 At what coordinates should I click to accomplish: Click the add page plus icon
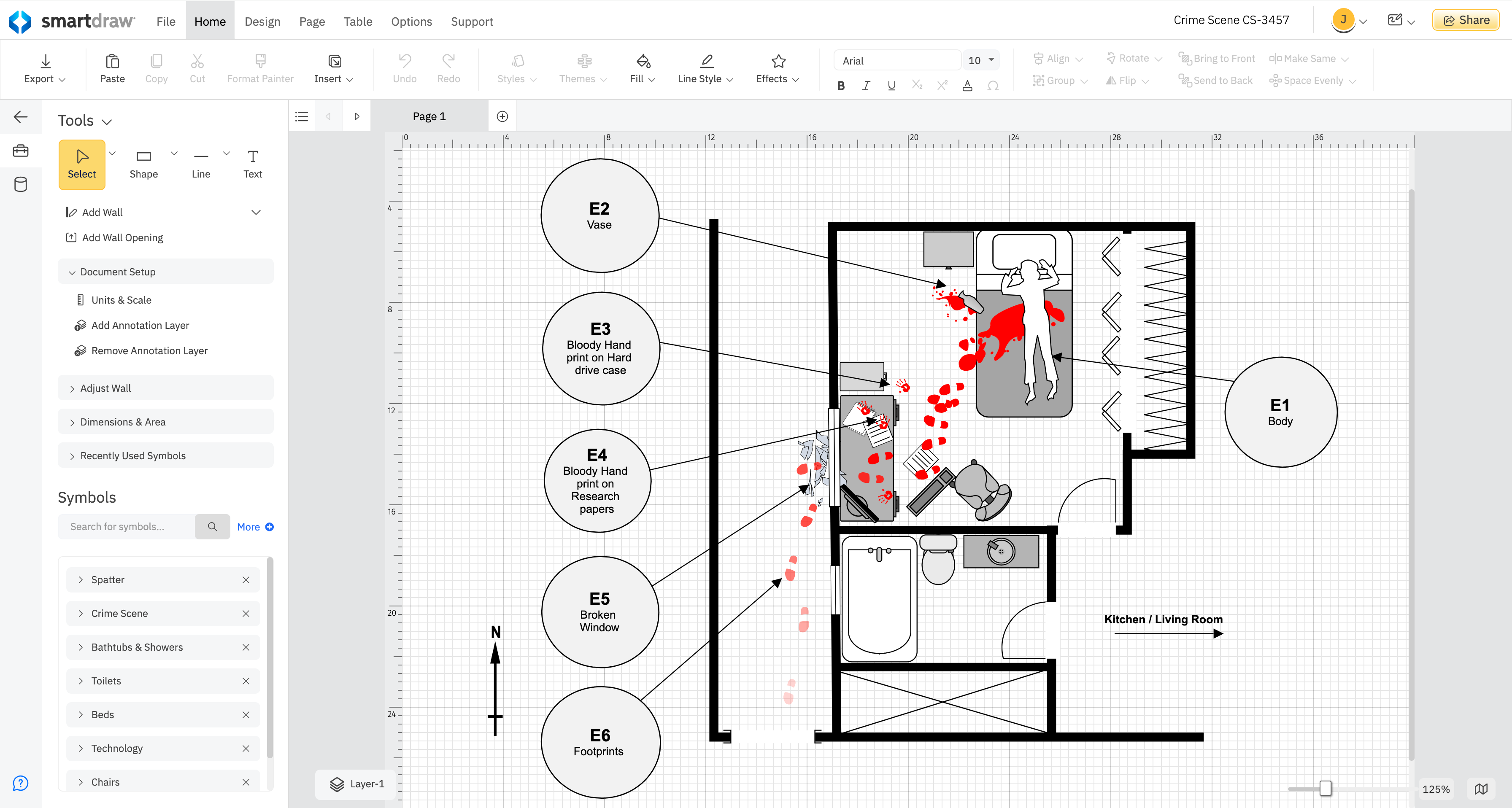click(502, 116)
